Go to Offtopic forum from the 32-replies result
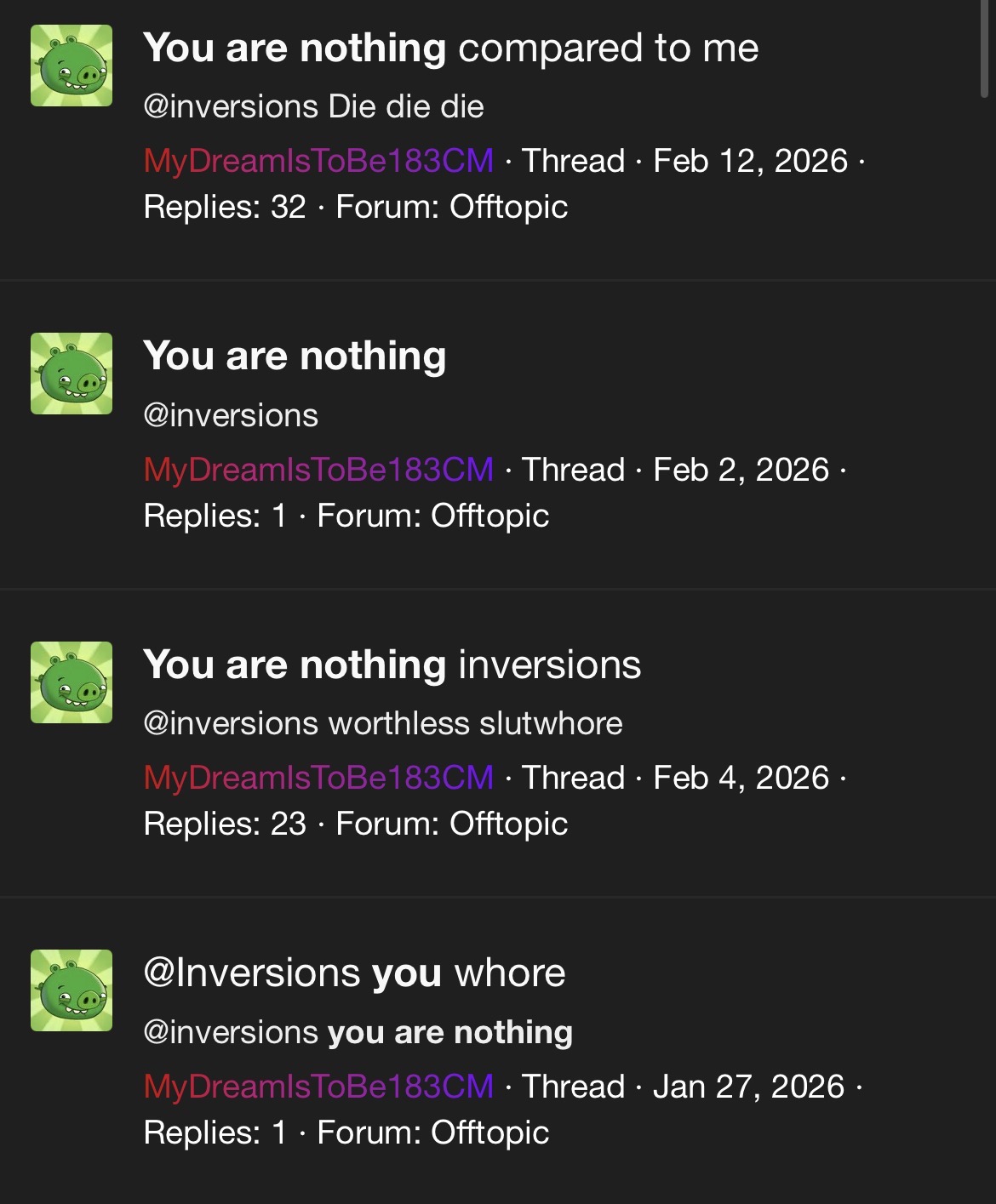Image resolution: width=996 pixels, height=1204 pixels. tap(508, 207)
